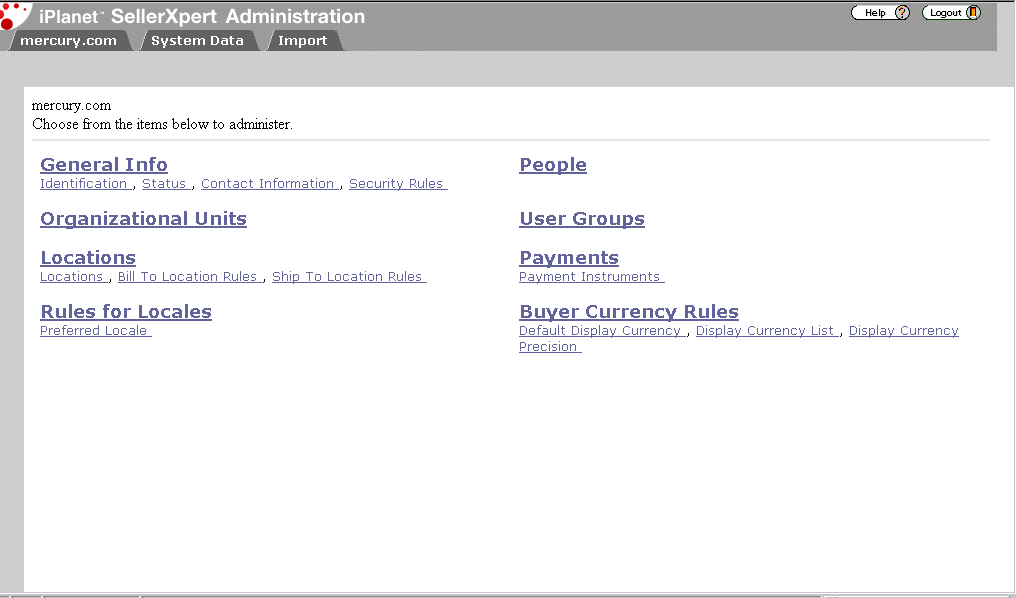Open the Default Display Currency link

pyautogui.click(x=602, y=330)
